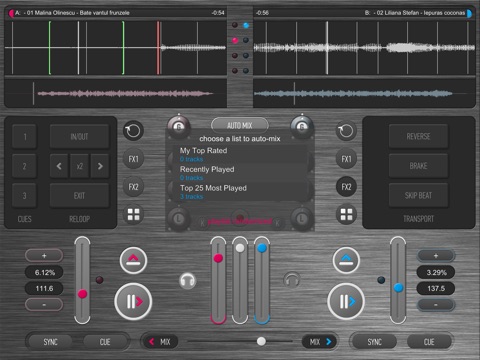Trigger cue point 2

(24, 166)
